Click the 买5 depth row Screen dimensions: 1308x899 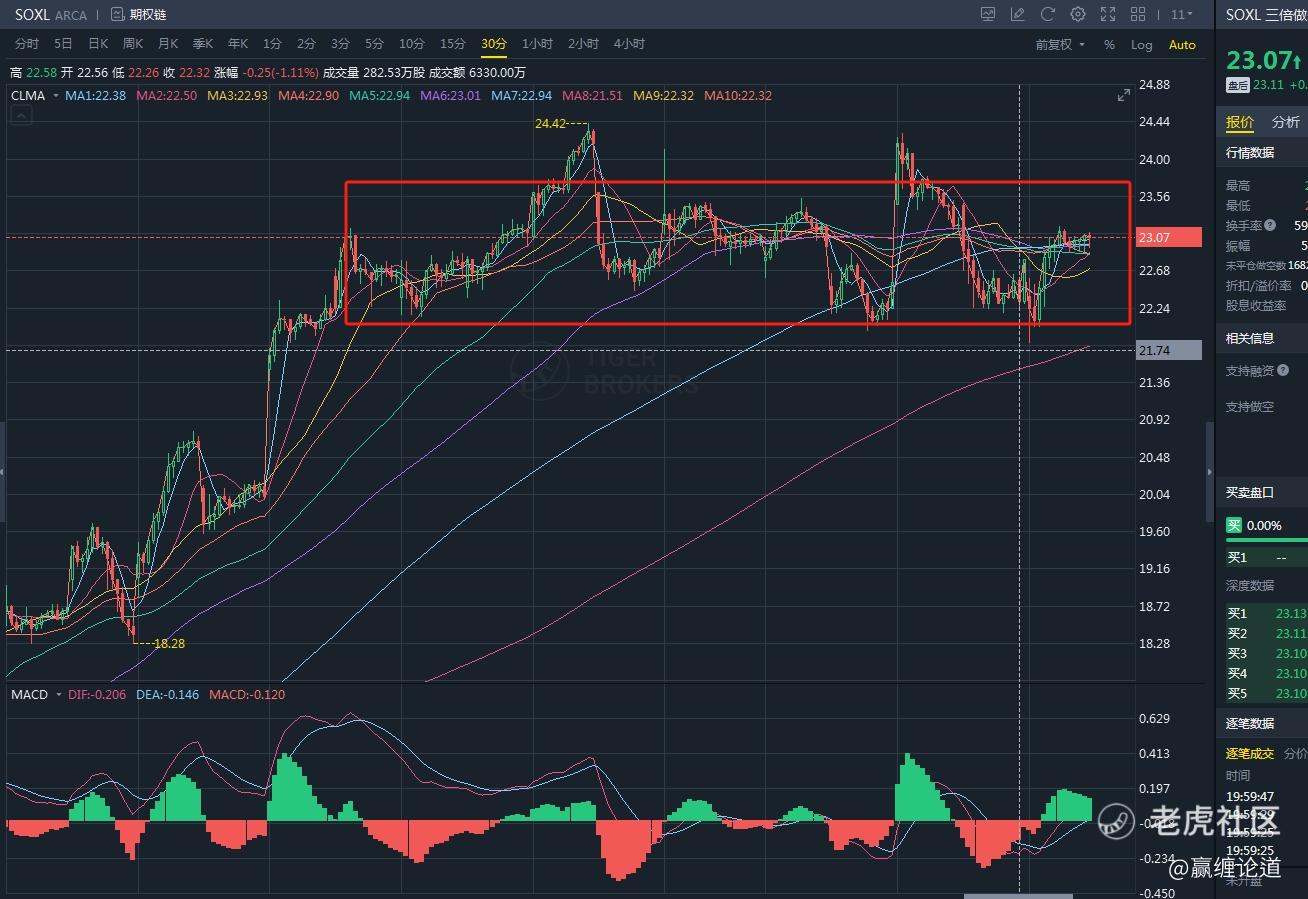point(1266,693)
